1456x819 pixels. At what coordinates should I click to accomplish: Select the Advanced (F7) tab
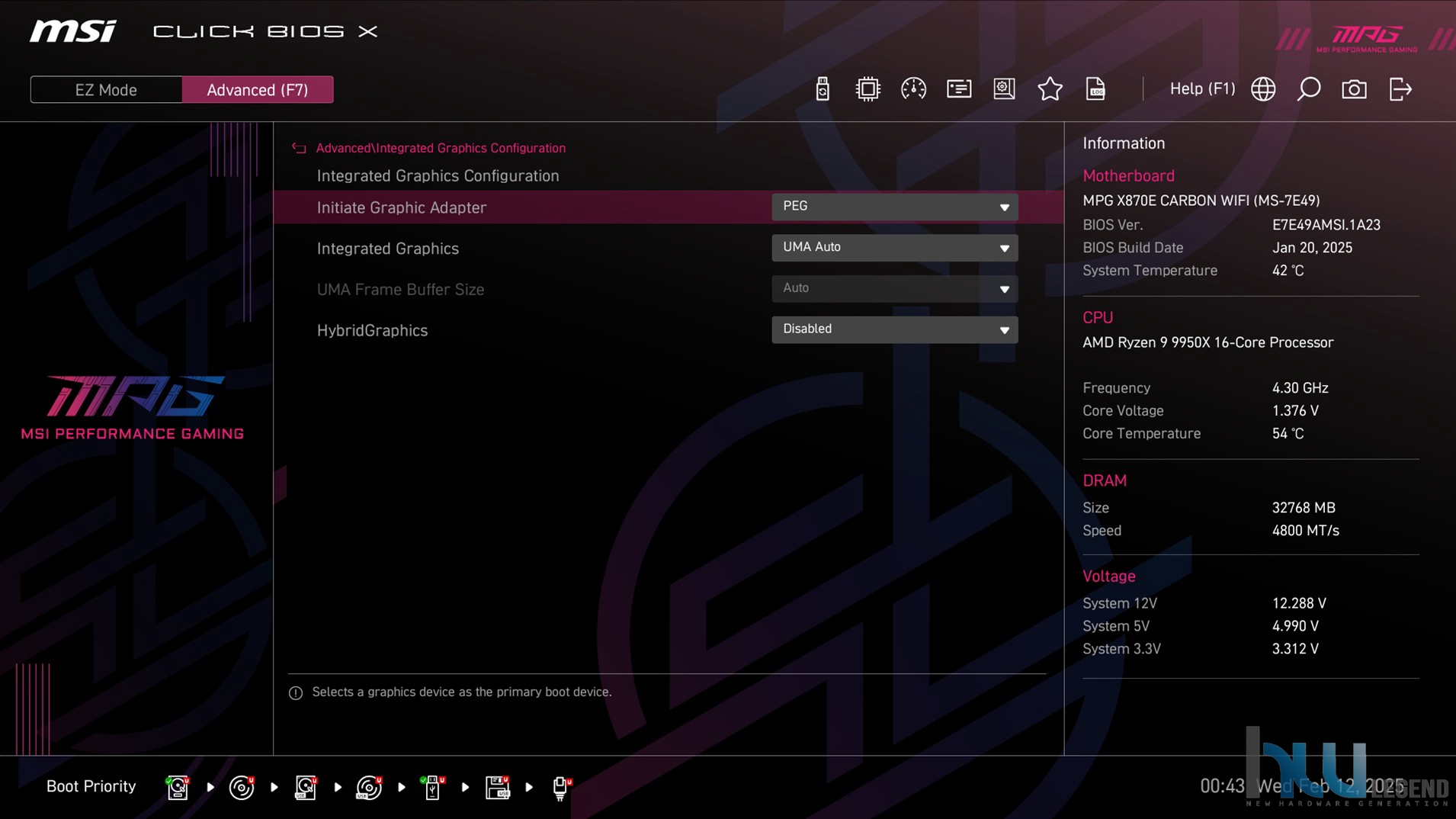[x=258, y=90]
